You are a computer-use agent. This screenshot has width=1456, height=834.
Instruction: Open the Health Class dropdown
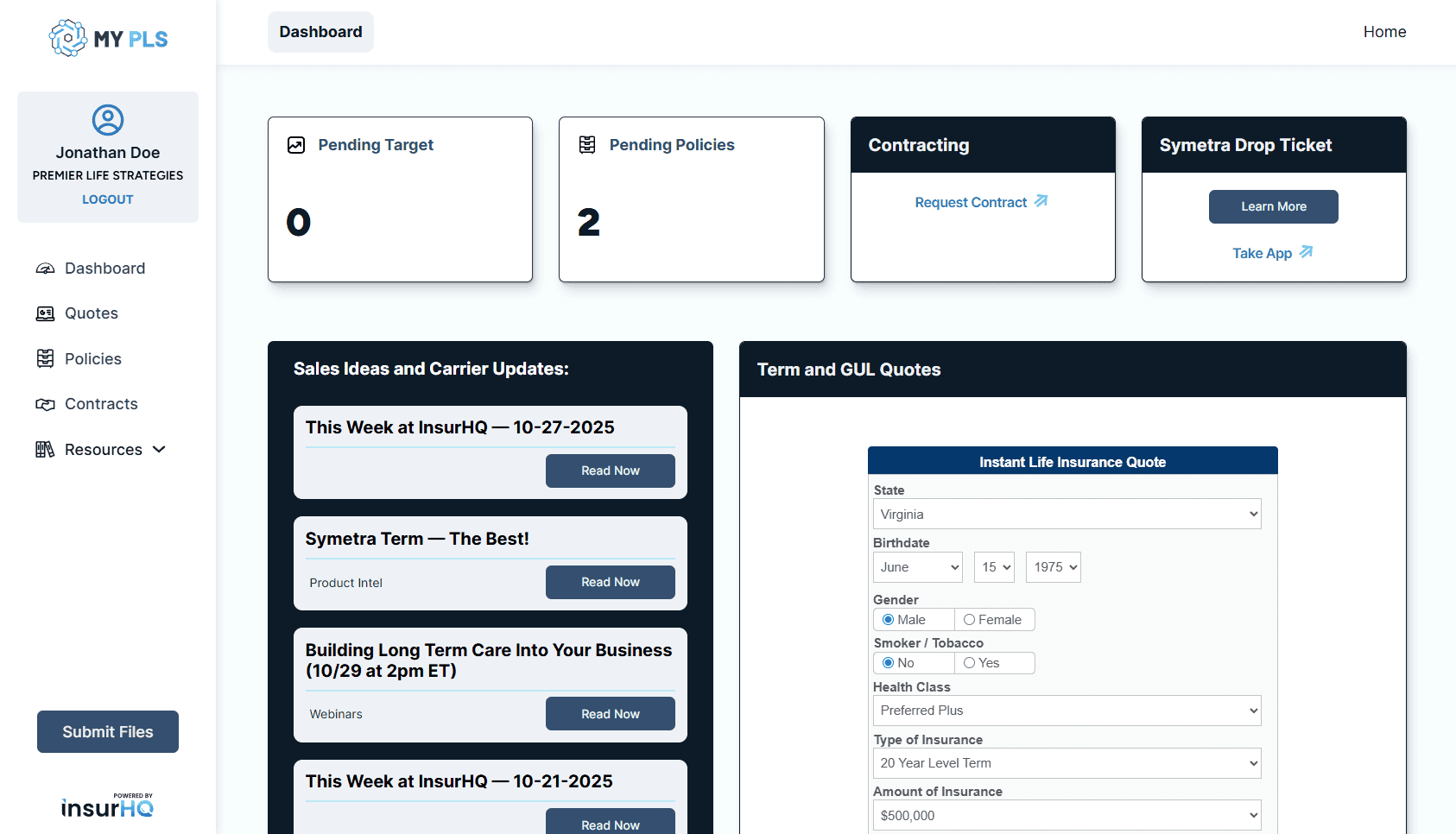pos(1067,711)
